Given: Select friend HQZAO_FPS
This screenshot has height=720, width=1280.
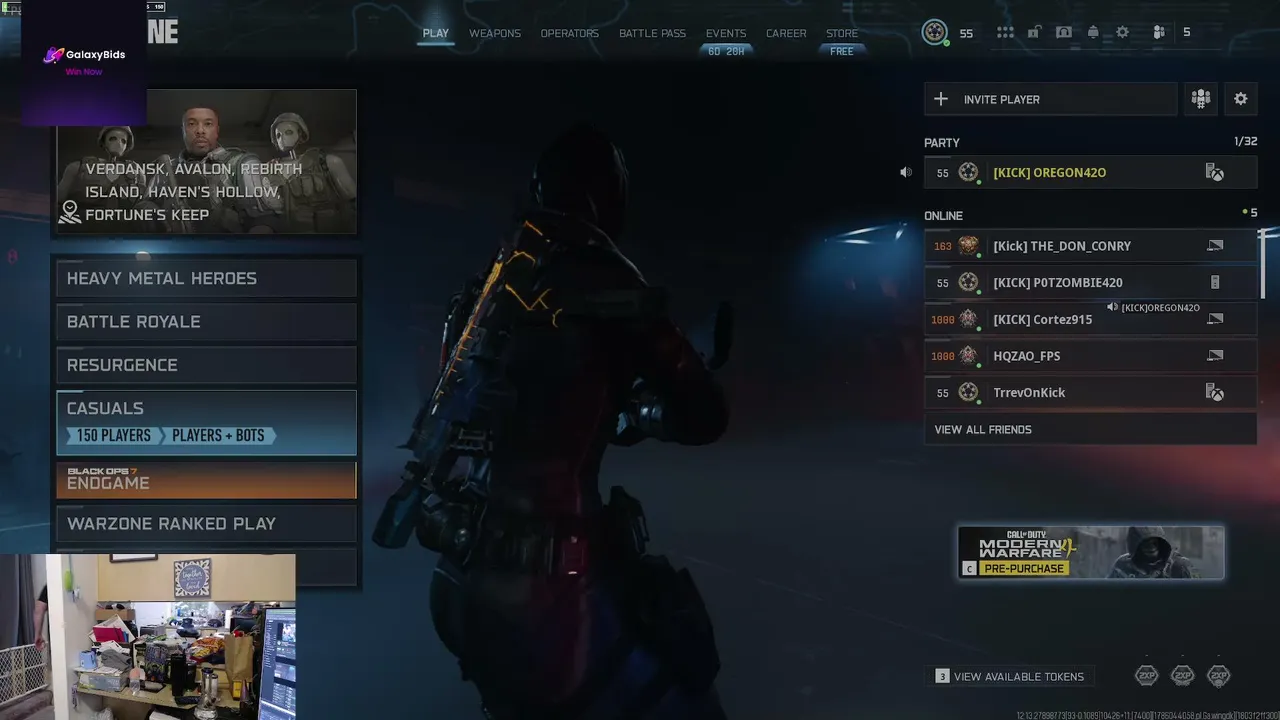Looking at the screenshot, I should click(x=1090, y=356).
